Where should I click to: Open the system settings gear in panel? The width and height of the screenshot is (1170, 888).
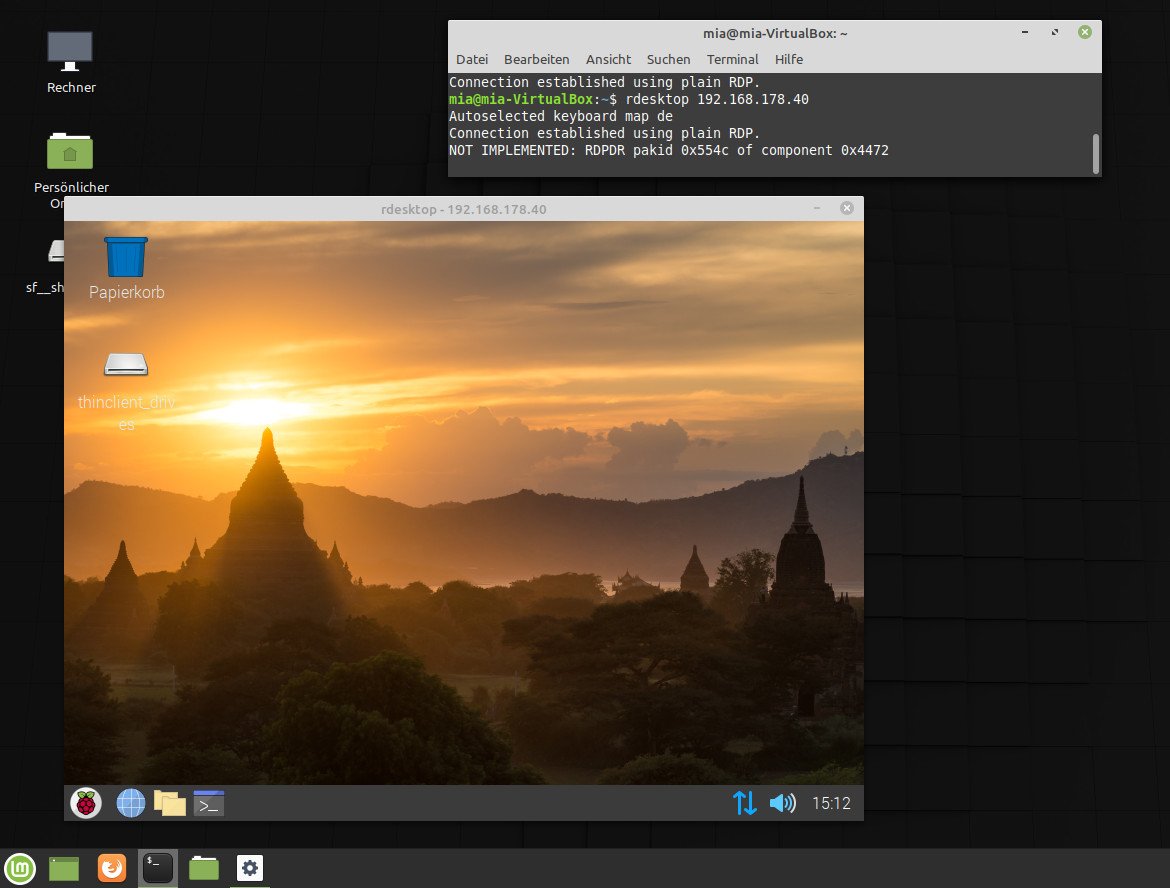point(250,869)
